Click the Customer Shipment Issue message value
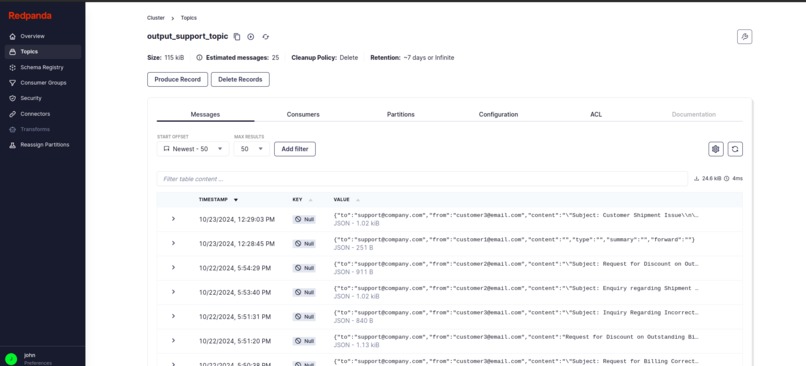 [516, 215]
